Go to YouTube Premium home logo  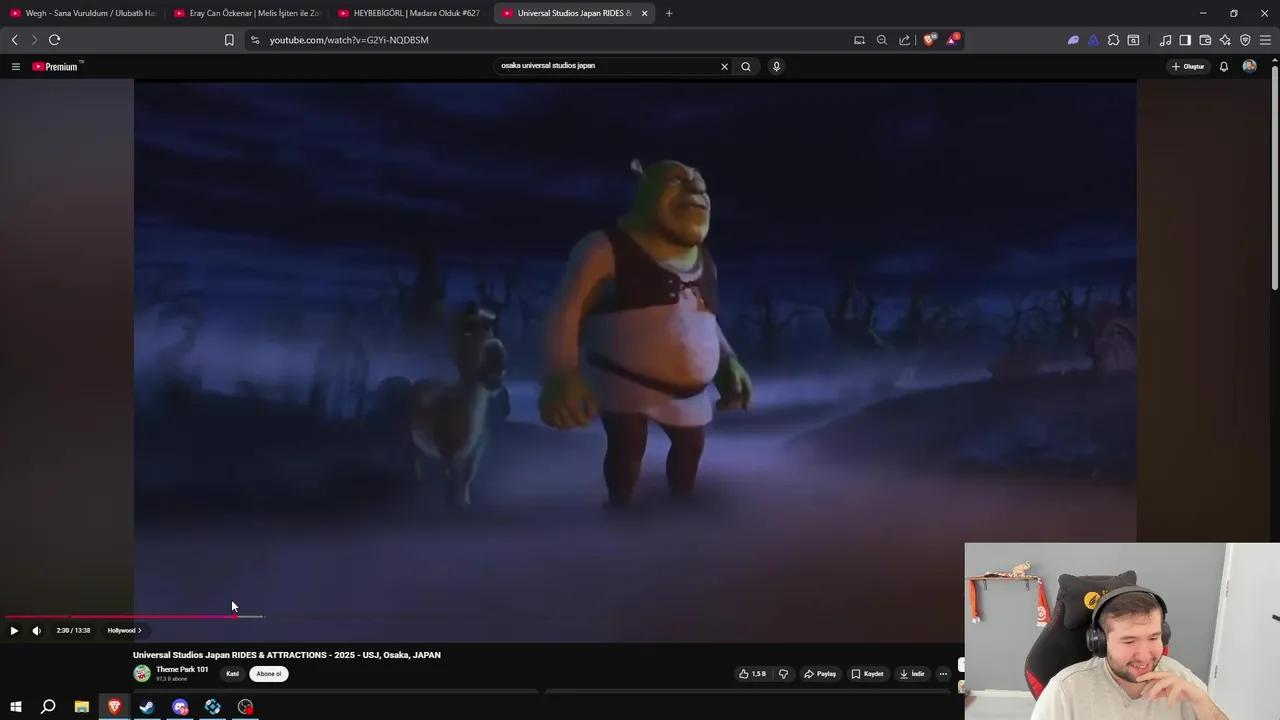(56, 66)
